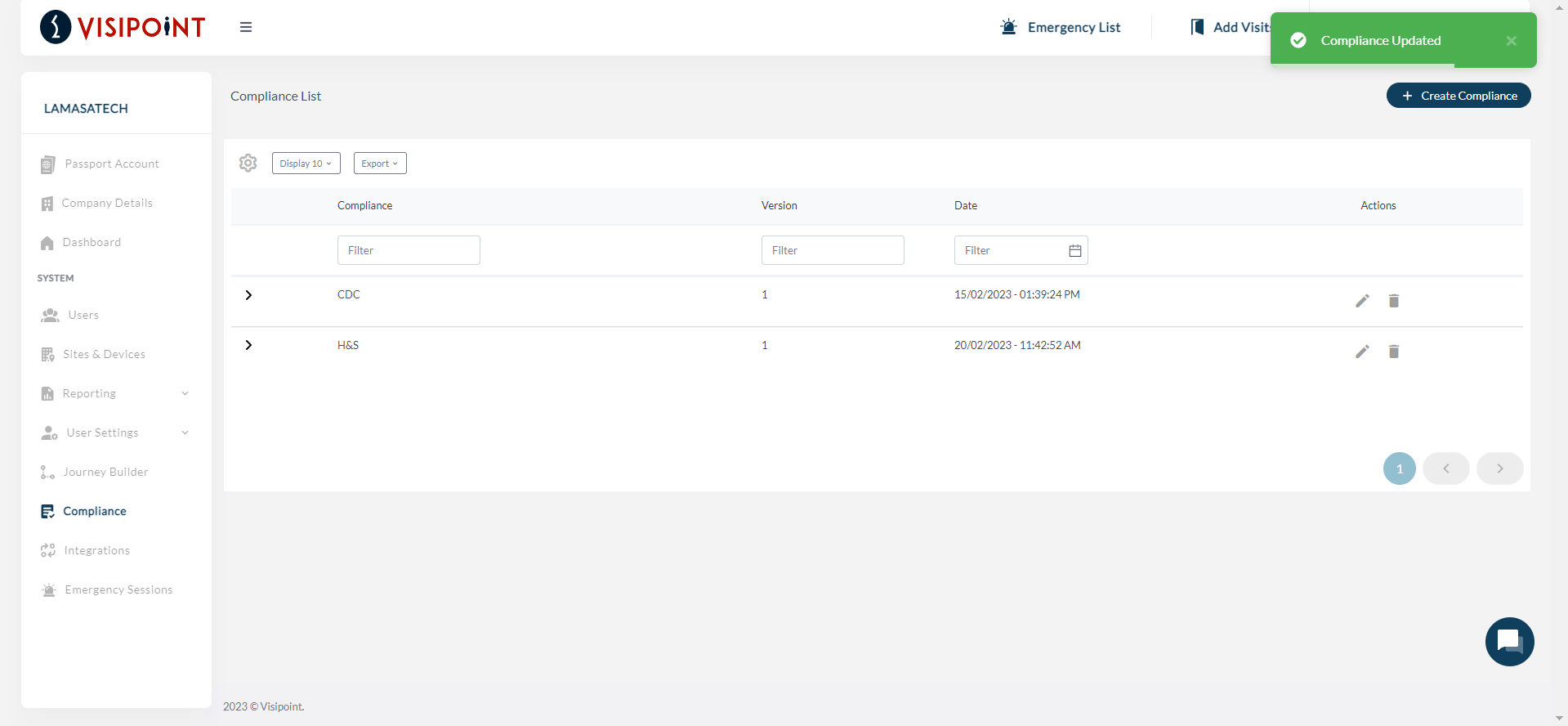Edit the CDC compliance with pencil icon

[x=1362, y=301]
